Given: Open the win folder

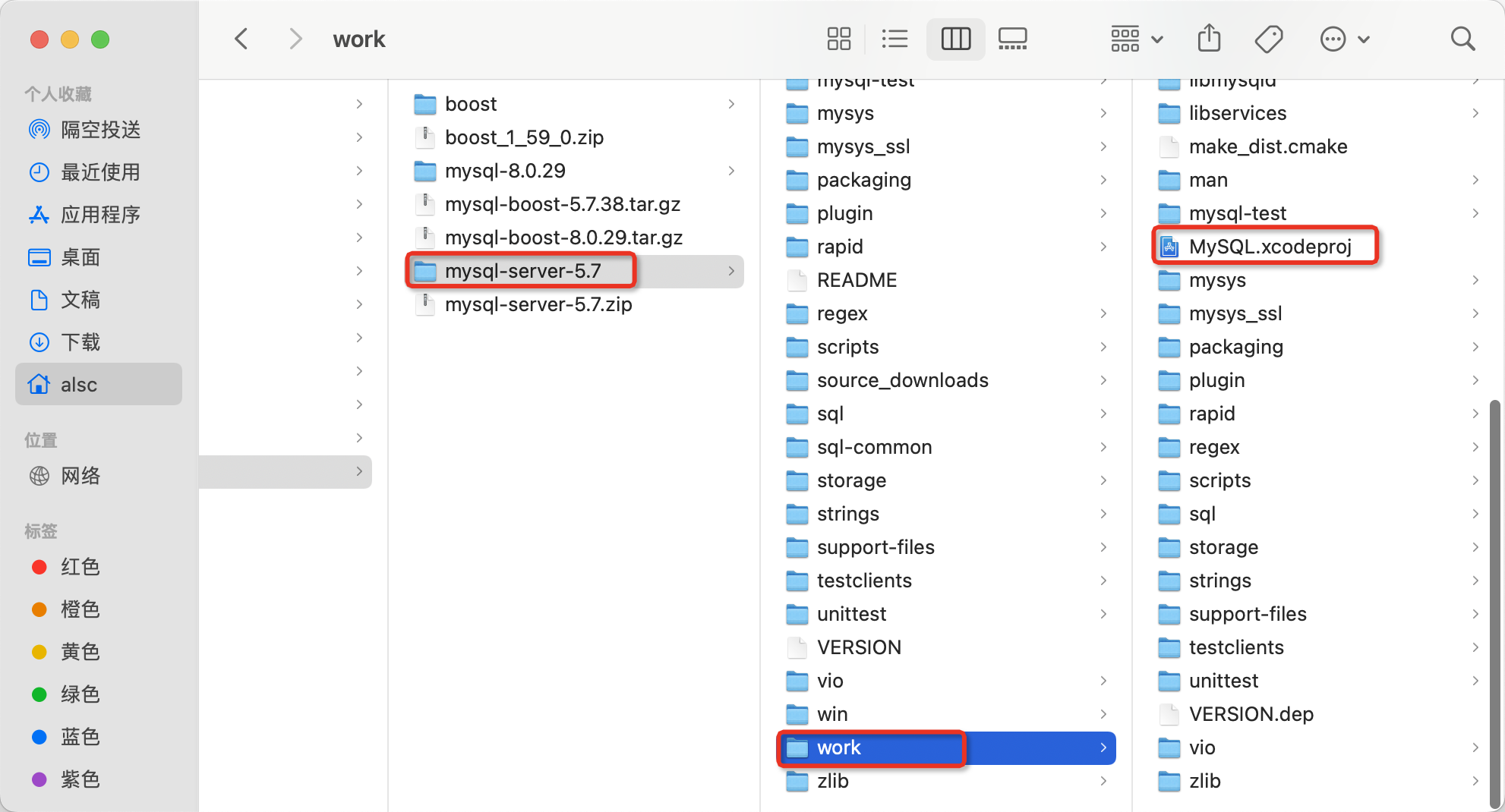Looking at the screenshot, I should pyautogui.click(x=947, y=714).
